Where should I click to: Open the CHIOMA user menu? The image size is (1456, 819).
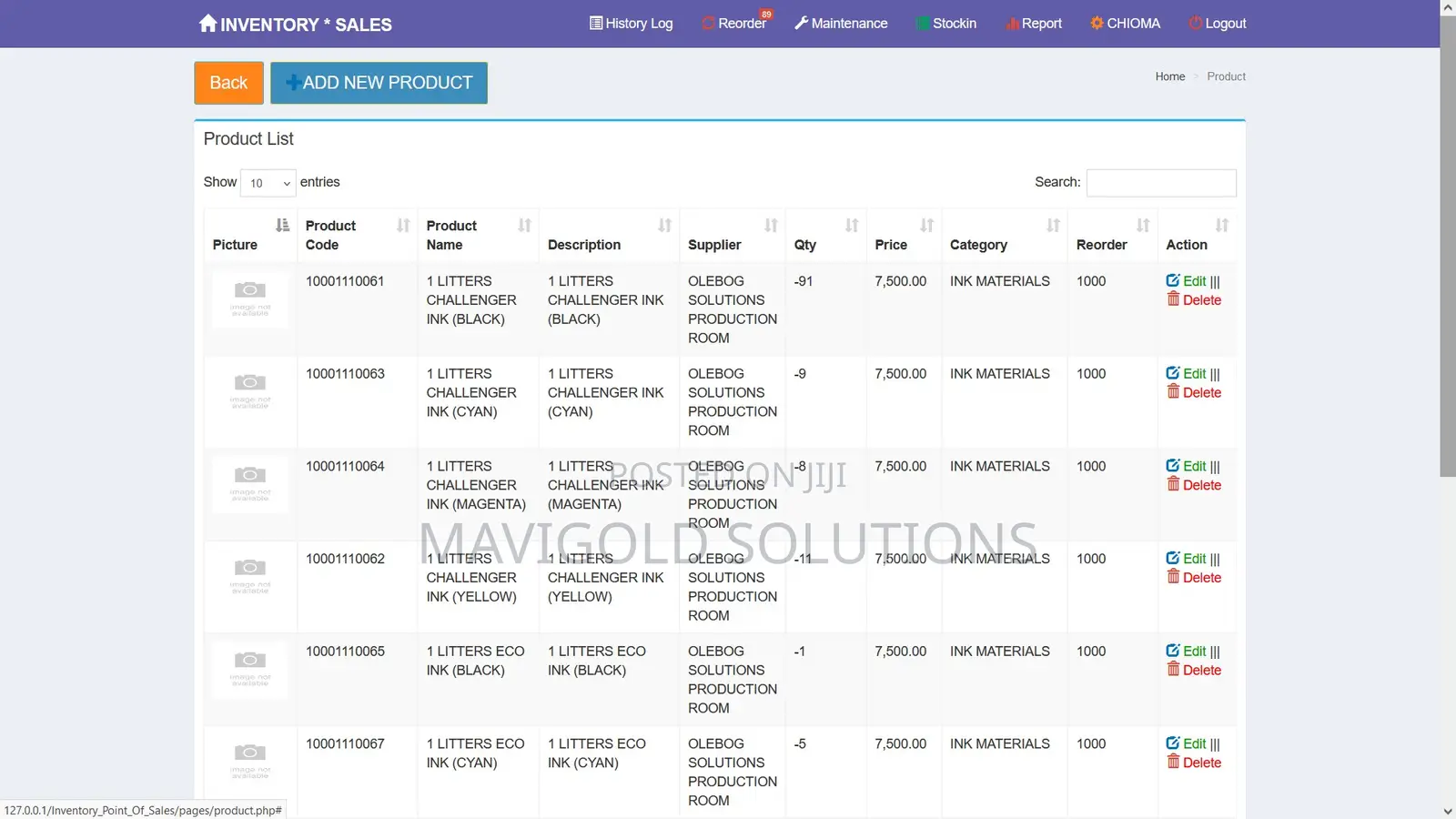pyautogui.click(x=1126, y=23)
